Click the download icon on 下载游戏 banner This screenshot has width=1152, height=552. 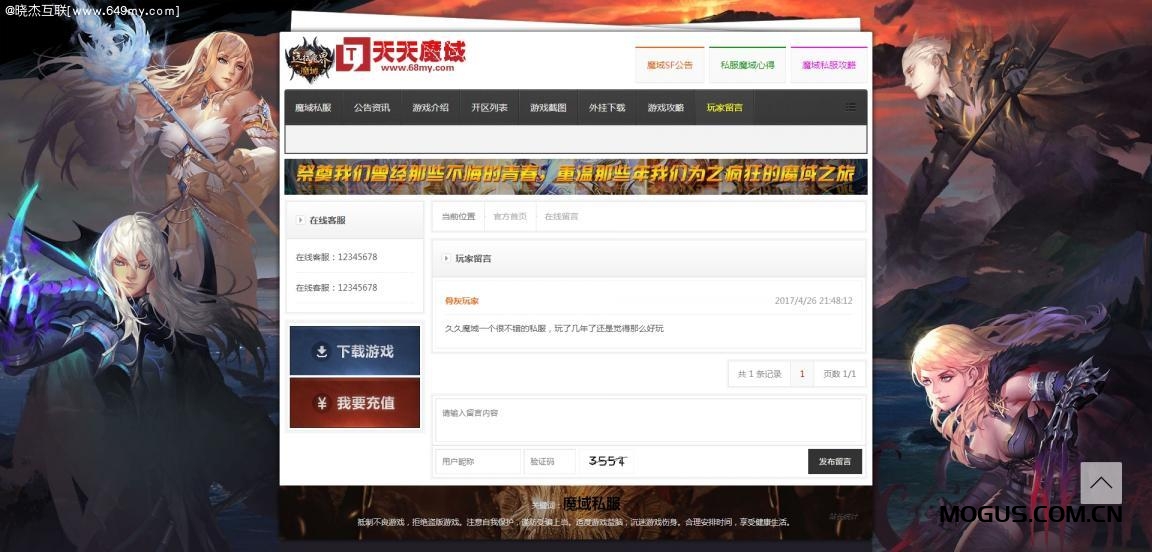[x=321, y=352]
